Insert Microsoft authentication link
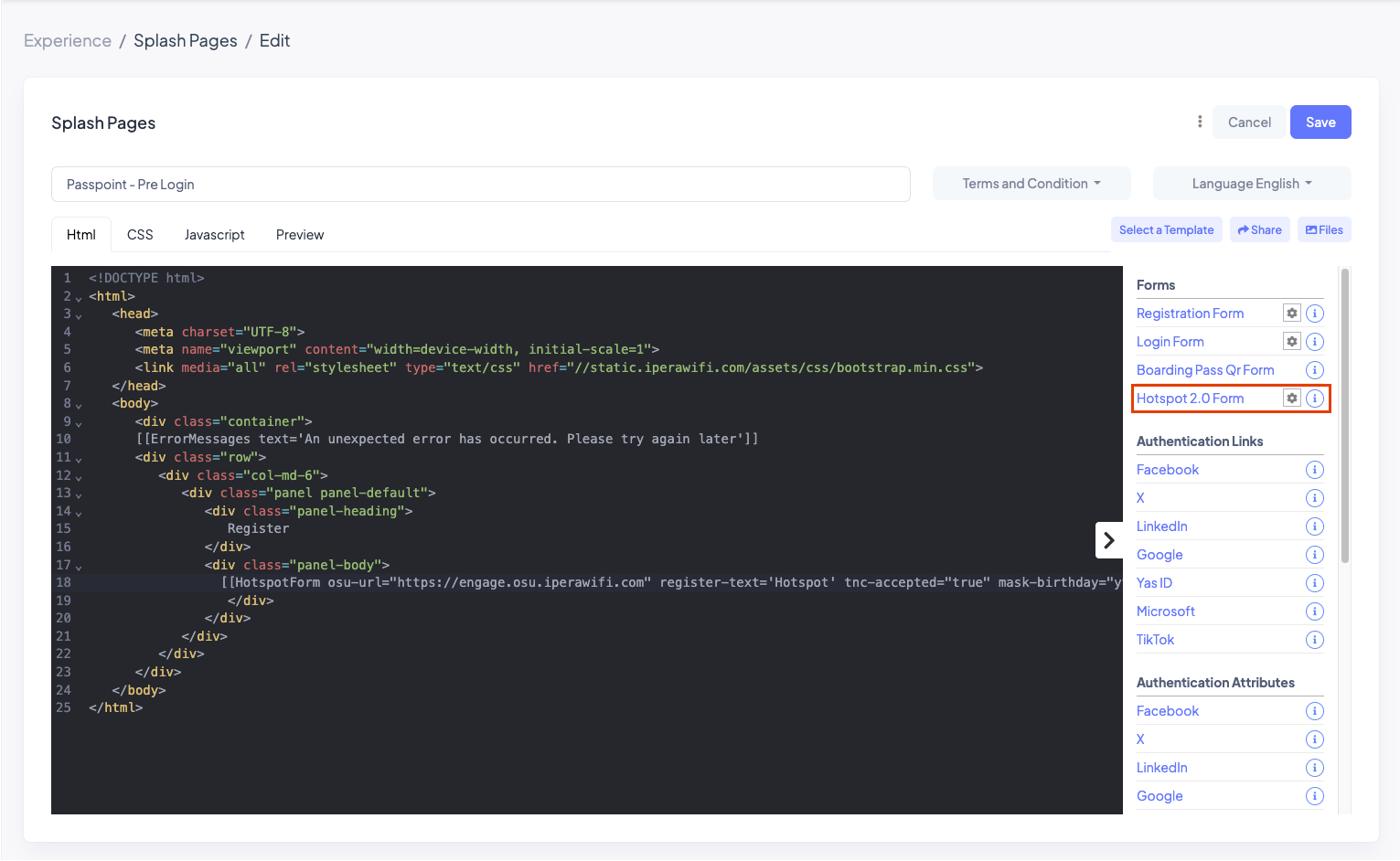Viewport: 1400px width, 861px height. pyautogui.click(x=1166, y=611)
